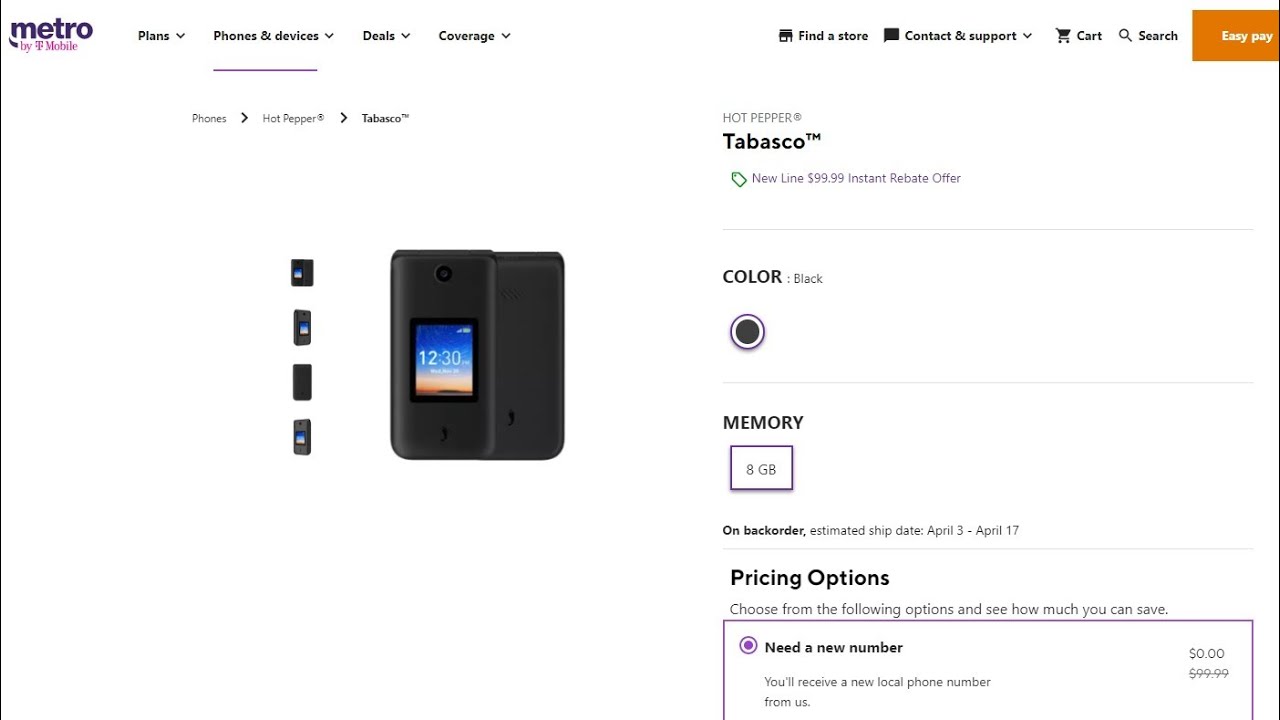Click the orange Easy pay button
The width and height of the screenshot is (1280, 720).
point(1236,36)
